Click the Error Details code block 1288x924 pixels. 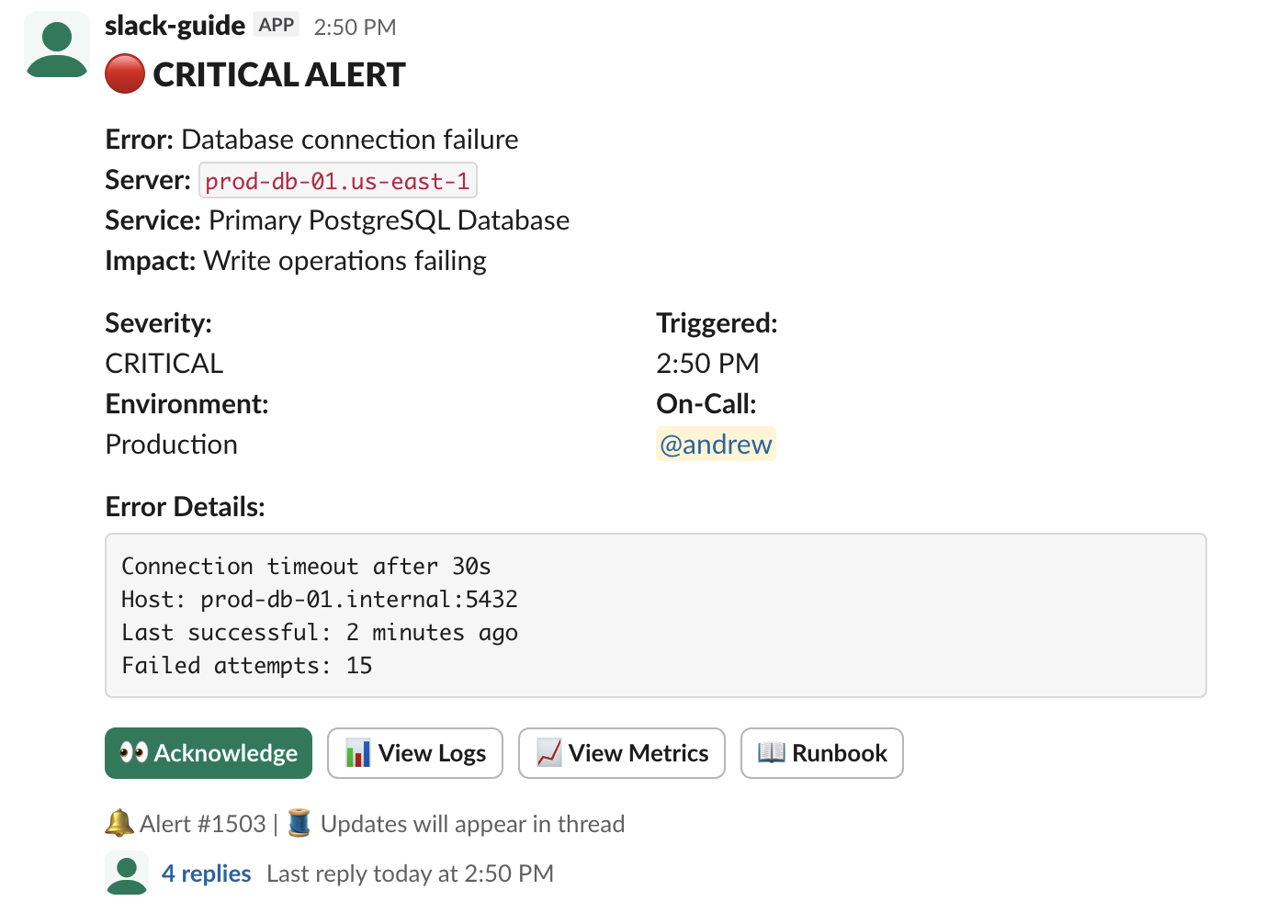click(x=655, y=614)
